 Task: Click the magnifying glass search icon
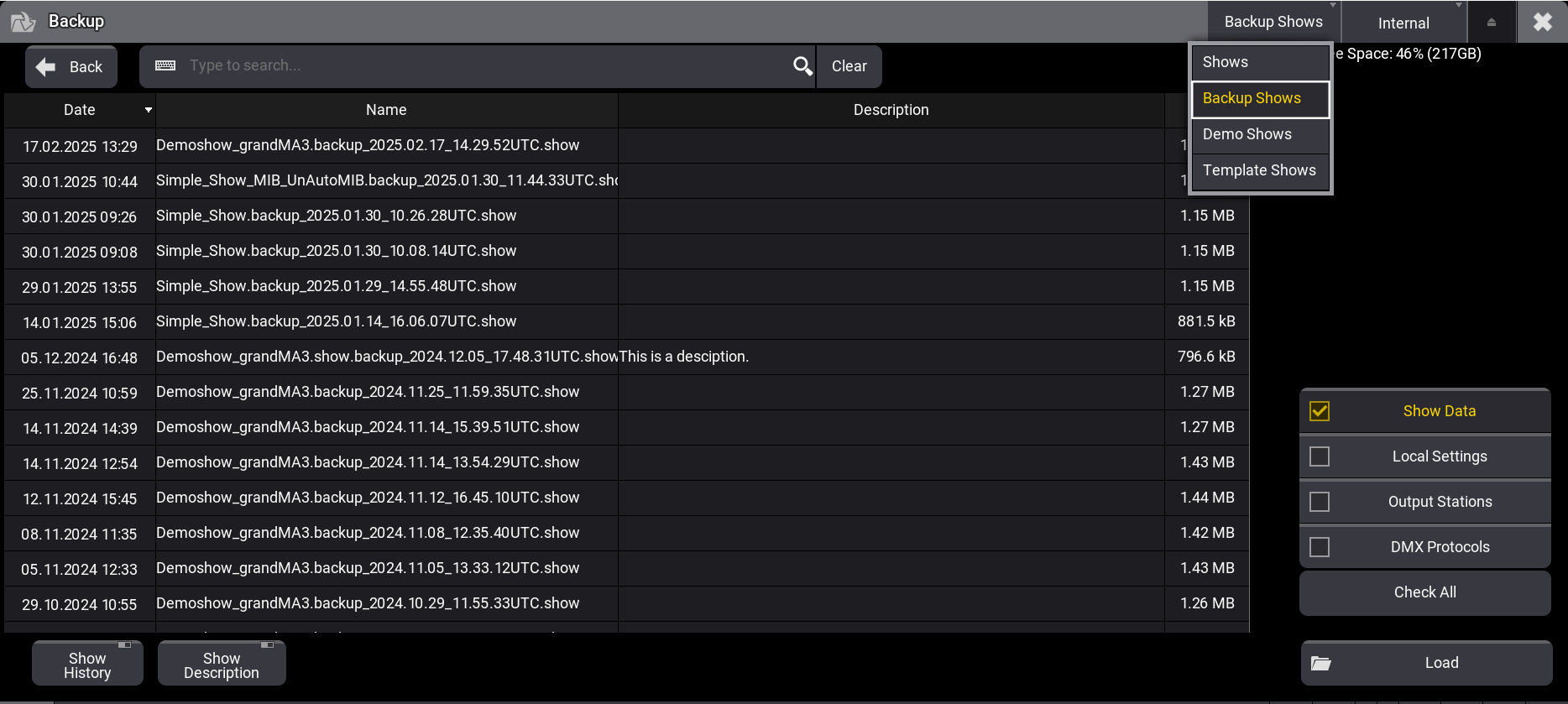pyautogui.click(x=802, y=66)
